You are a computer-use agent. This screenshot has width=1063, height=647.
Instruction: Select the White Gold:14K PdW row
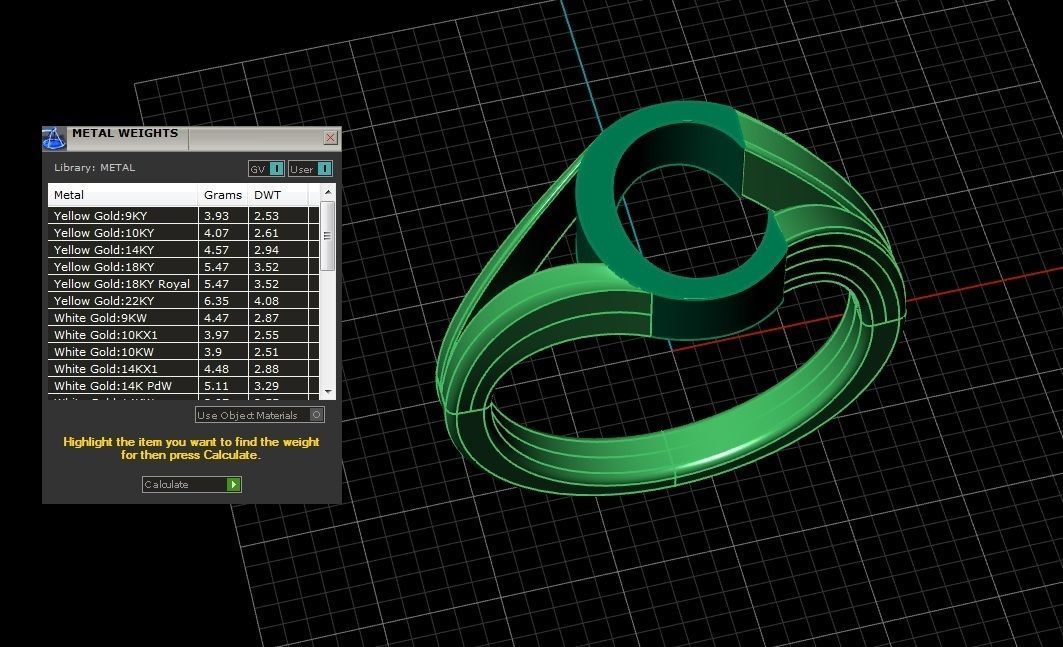[183, 385]
